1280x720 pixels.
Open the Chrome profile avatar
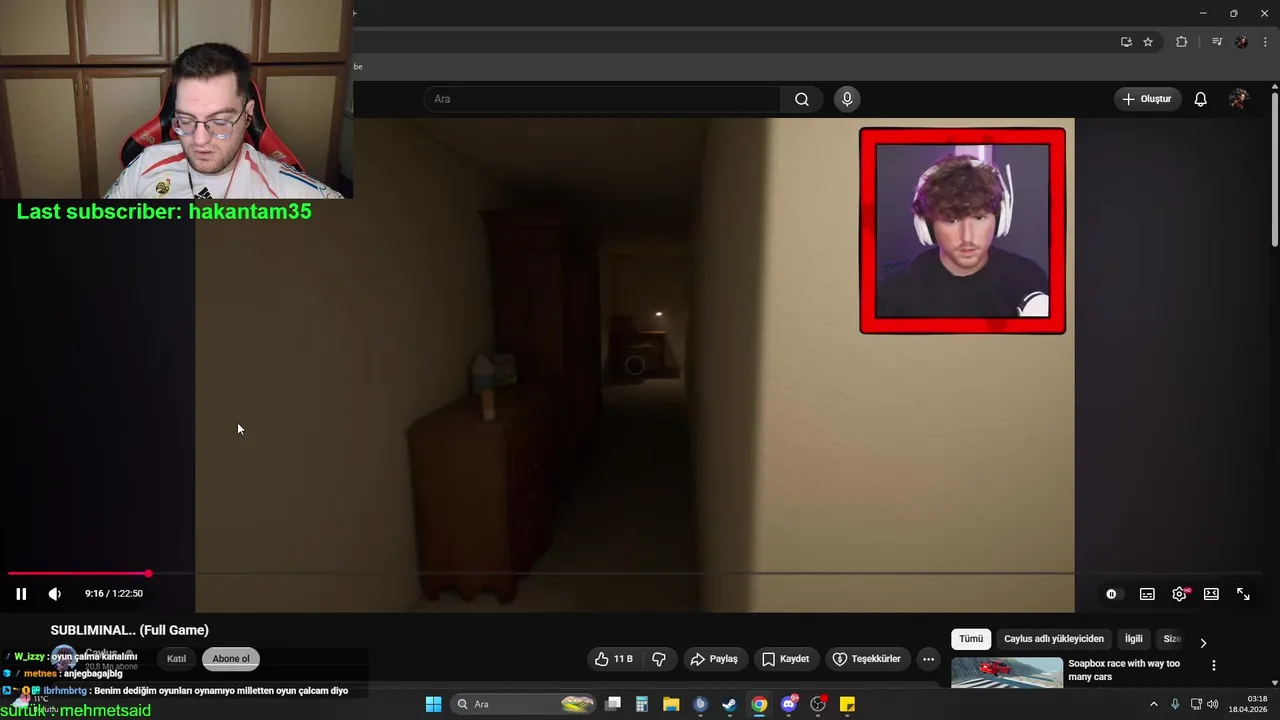tap(1241, 42)
